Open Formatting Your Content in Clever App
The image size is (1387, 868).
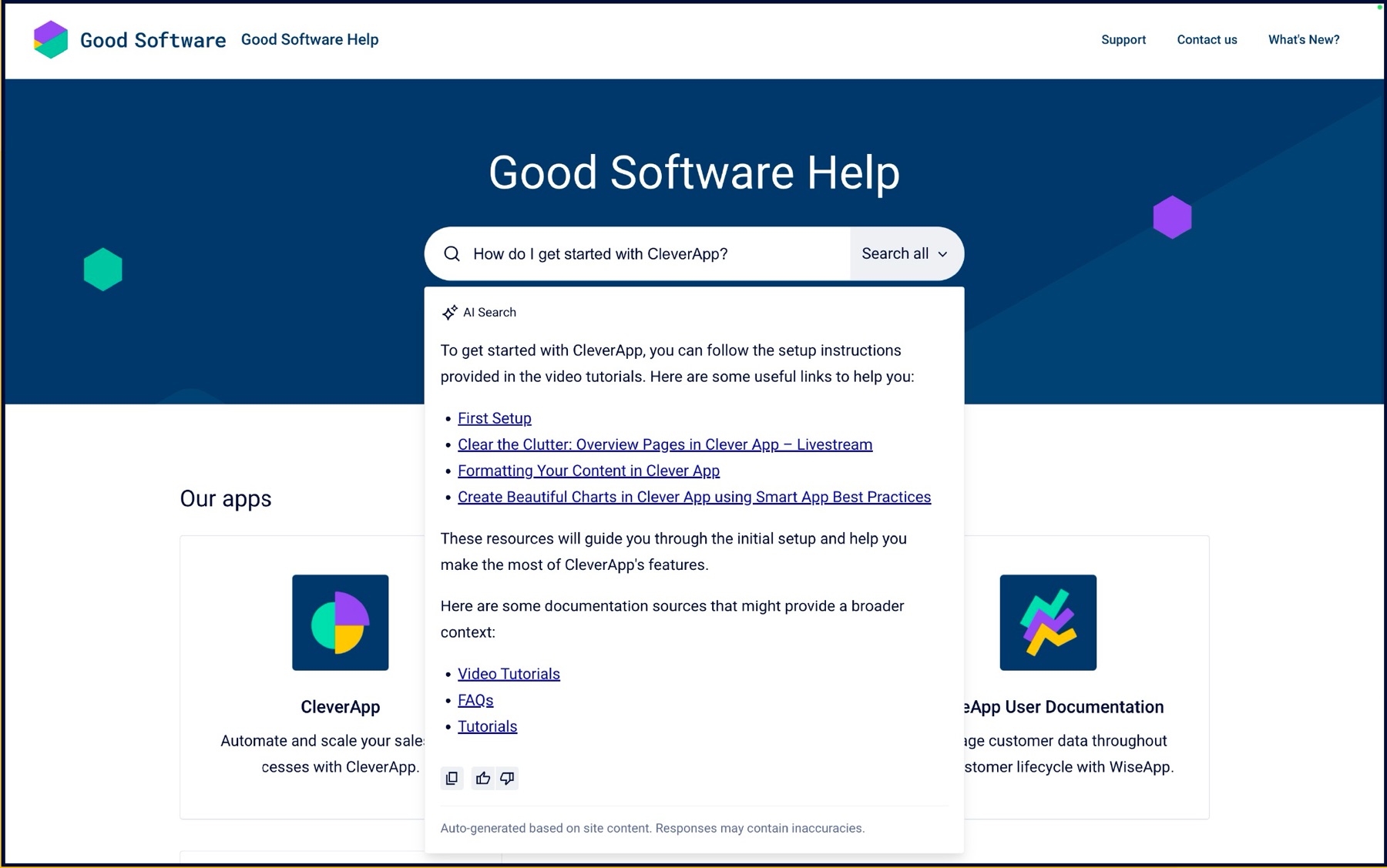589,471
